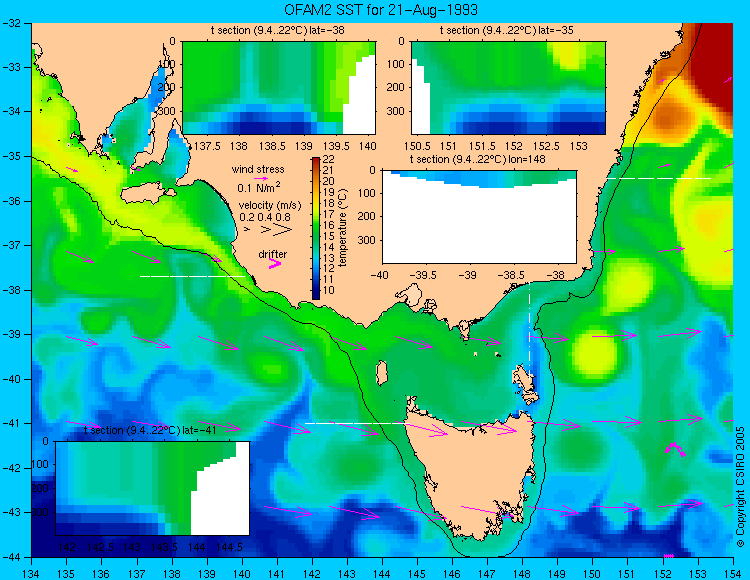Click the white dashed section line near latitude -37.7
750x580 pixels.
point(192,276)
